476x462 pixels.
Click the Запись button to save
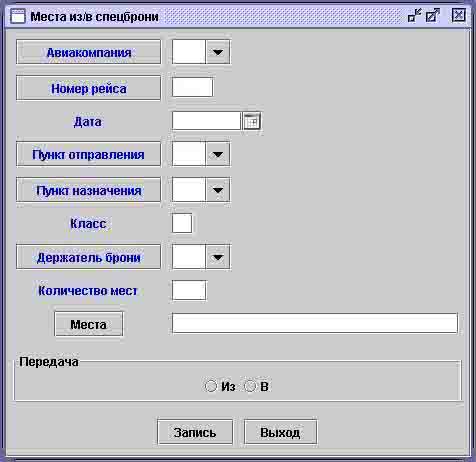tap(195, 432)
